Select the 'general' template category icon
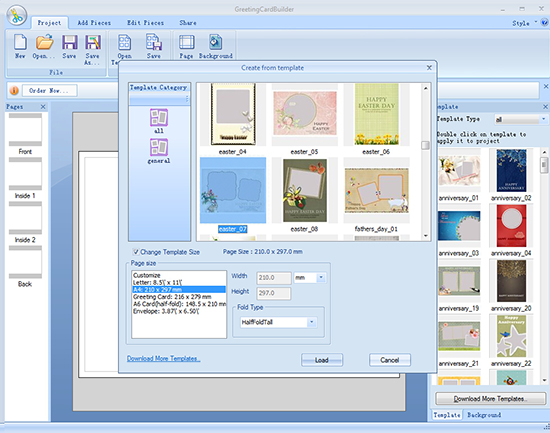The height and width of the screenshot is (433, 550). [159, 147]
